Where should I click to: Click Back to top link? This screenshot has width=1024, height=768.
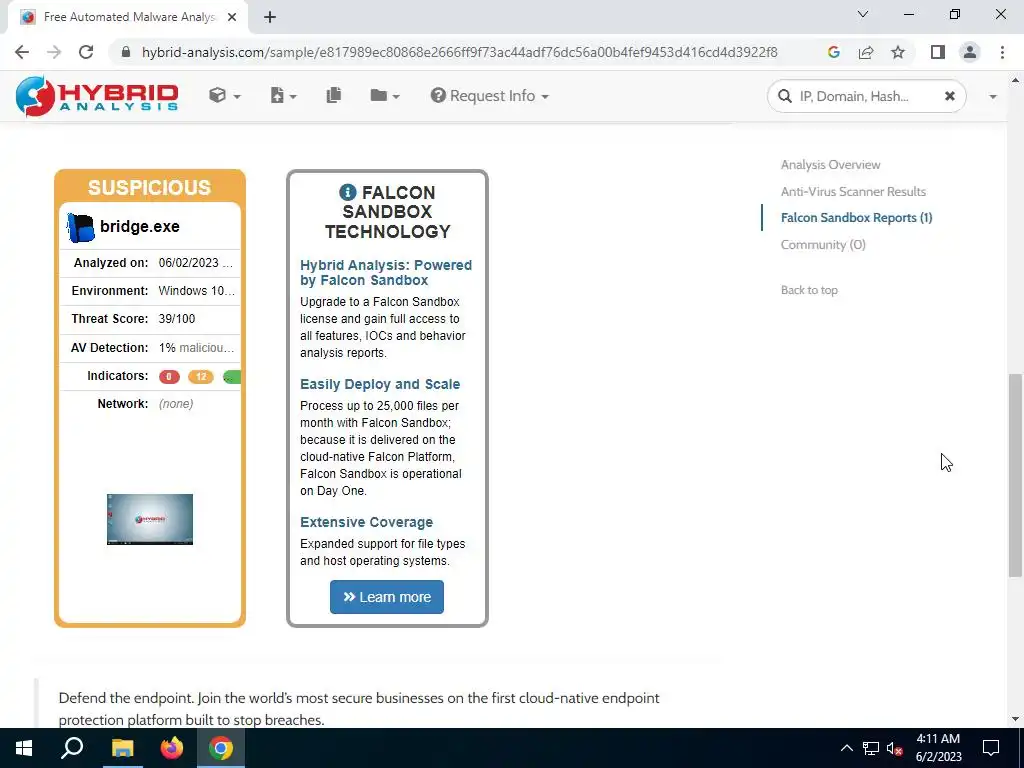pyautogui.click(x=808, y=290)
